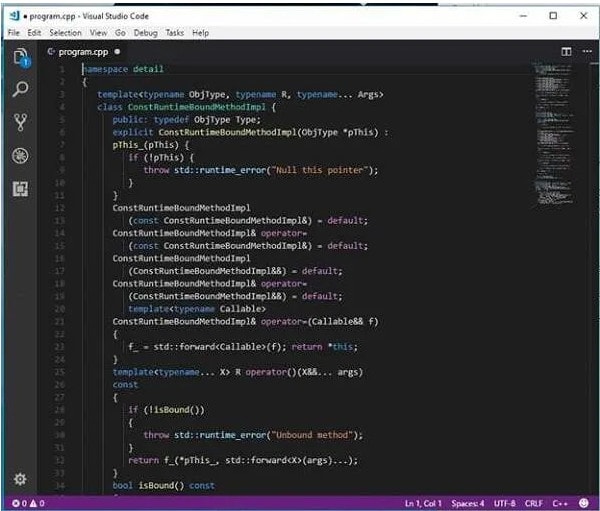Open the Go menu
Screen dimensions: 600x511
click(120, 33)
